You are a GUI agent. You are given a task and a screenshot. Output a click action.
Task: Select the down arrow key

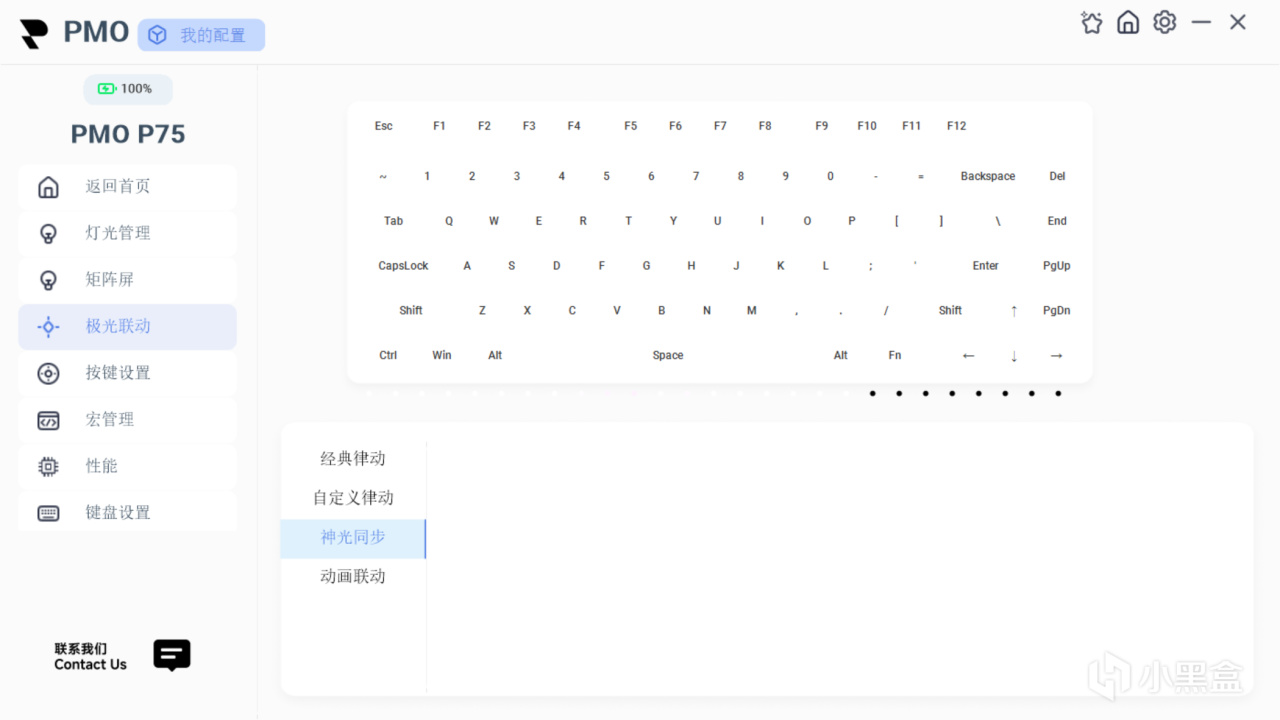1014,356
